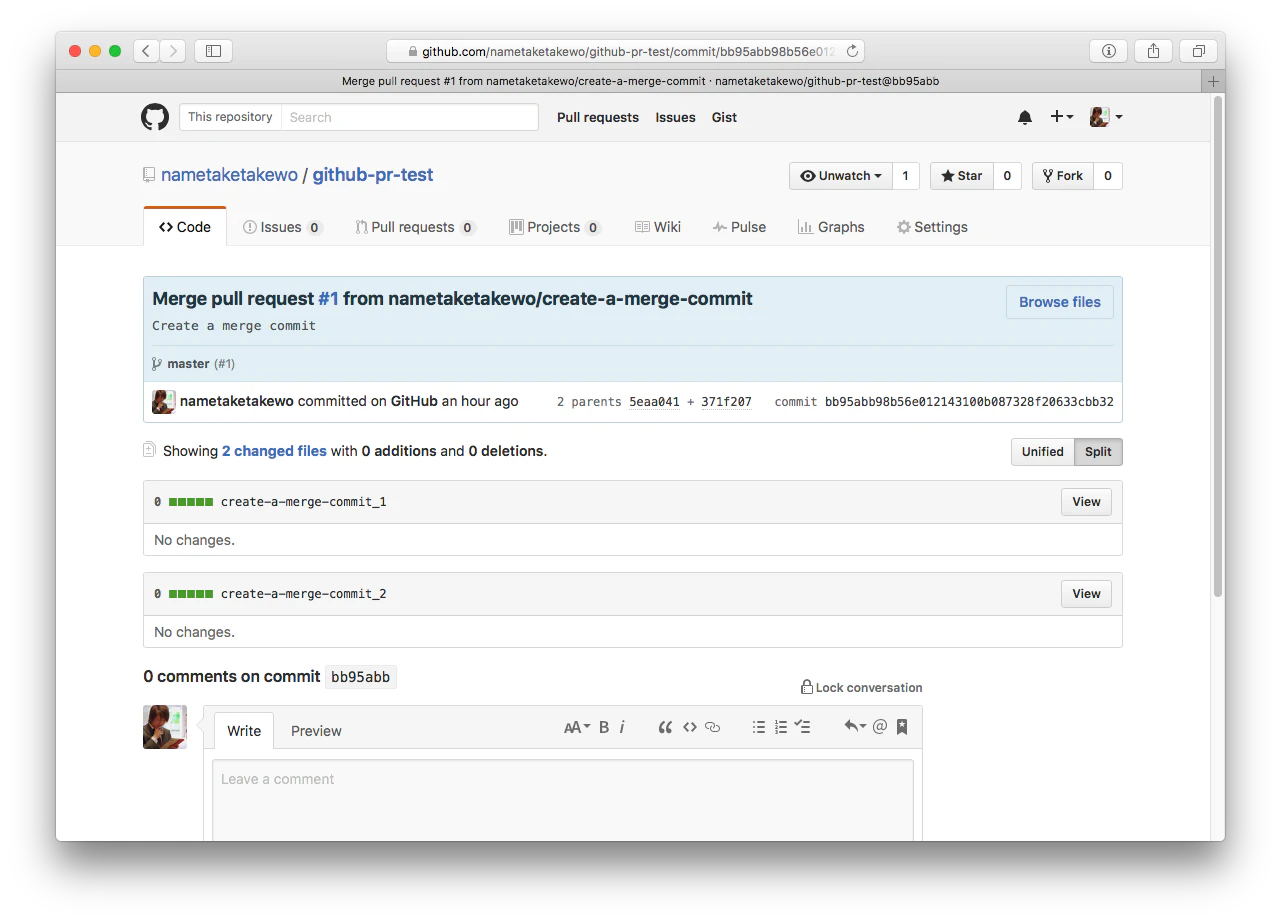View file create-a-merge-commit_1
Image resolution: width=1281 pixels, height=921 pixels.
[x=1086, y=502]
